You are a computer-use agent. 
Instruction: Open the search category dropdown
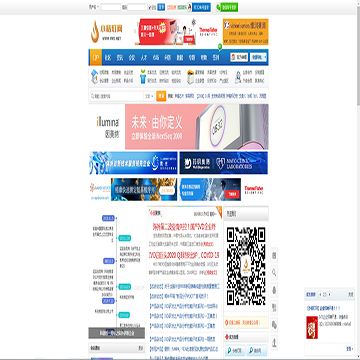click(149, 96)
